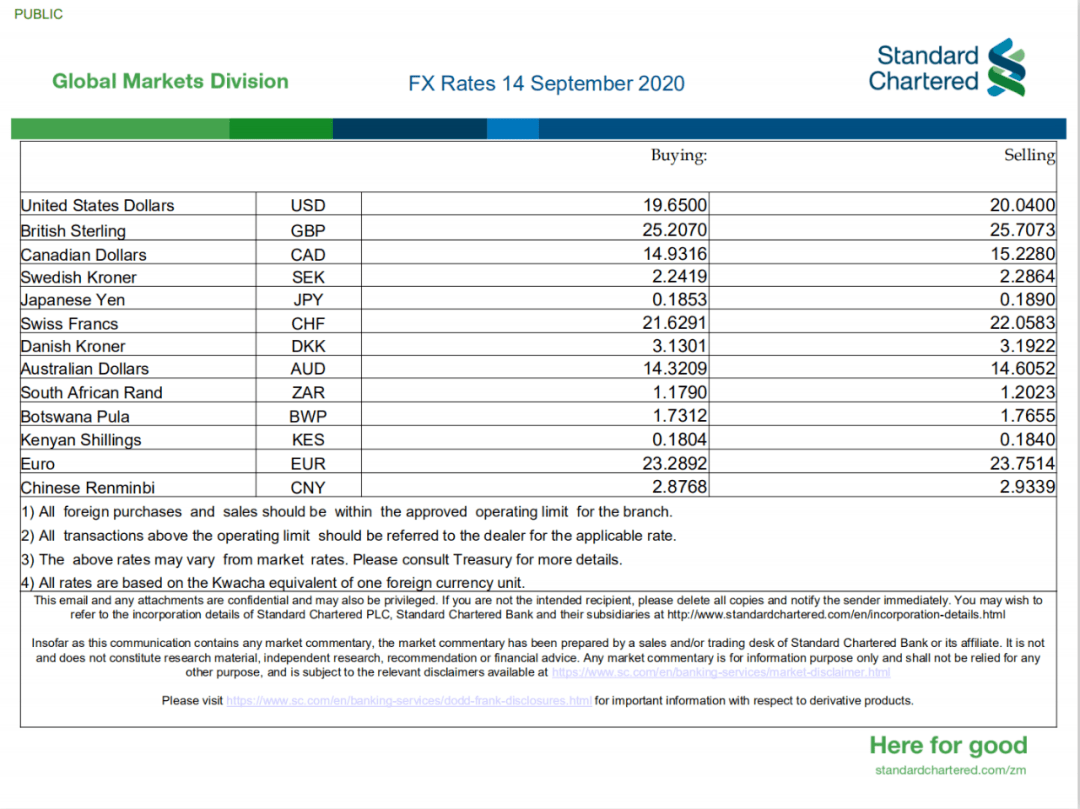
Task: Click the GBP currency code cell
Action: tap(308, 230)
